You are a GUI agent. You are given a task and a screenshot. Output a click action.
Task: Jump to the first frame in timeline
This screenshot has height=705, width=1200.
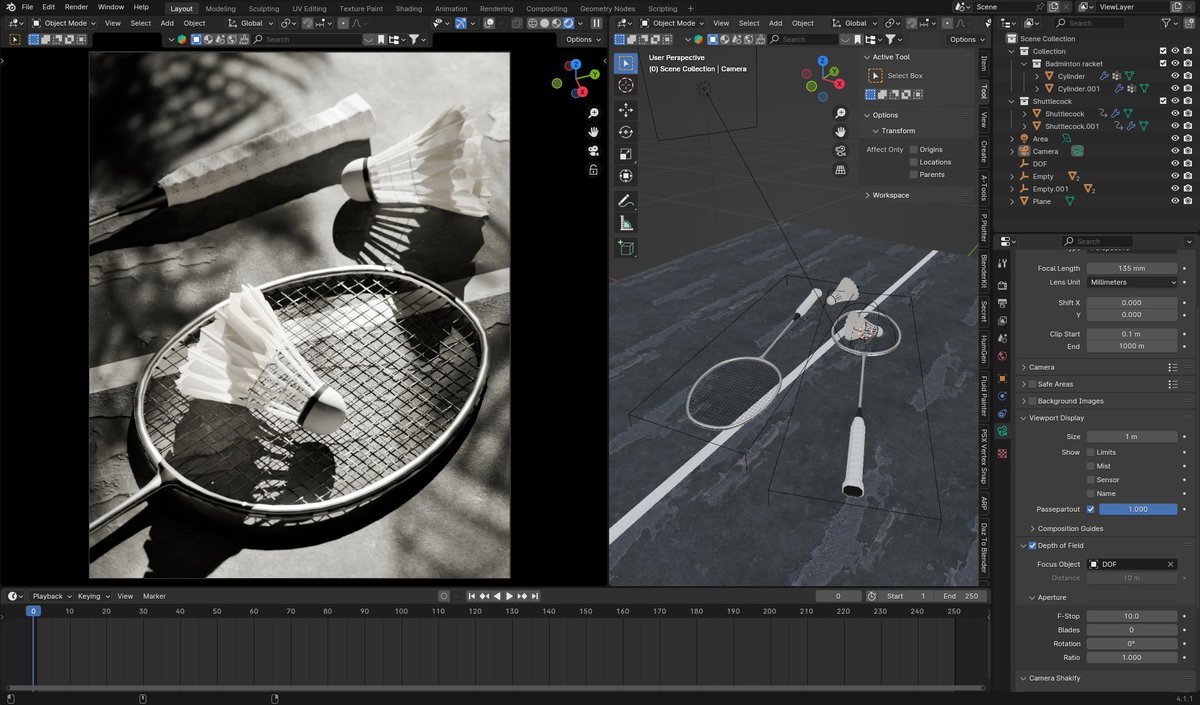coord(471,596)
